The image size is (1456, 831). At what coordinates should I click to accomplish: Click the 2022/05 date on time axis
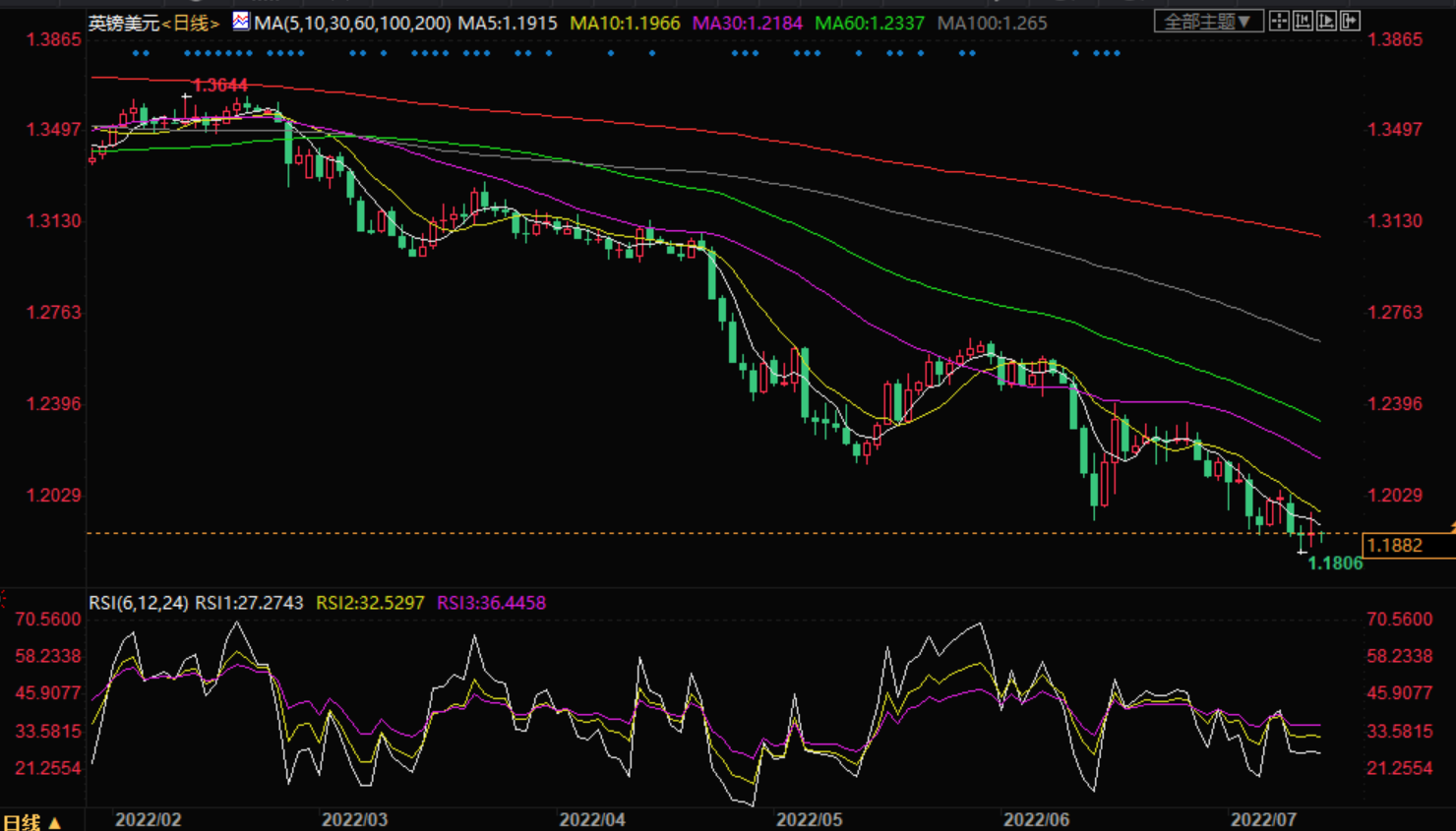[809, 819]
